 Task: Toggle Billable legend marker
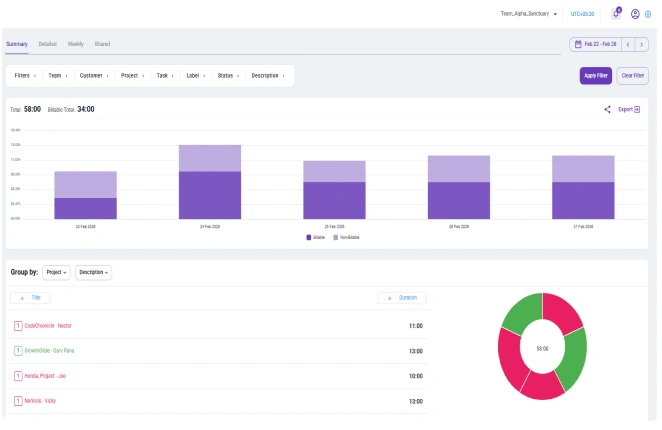[x=309, y=237]
